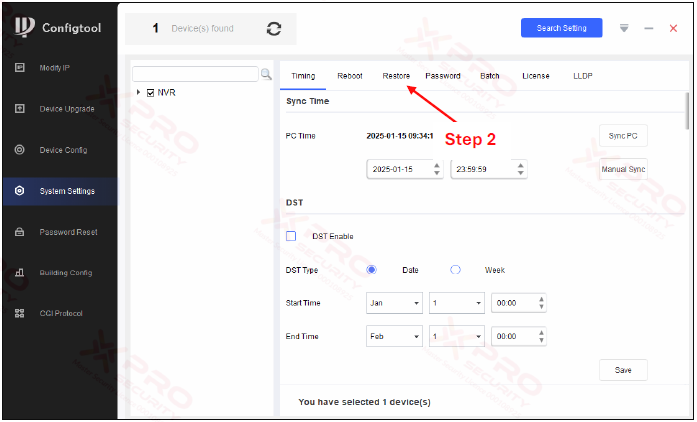Click the CGI Protocol grid icon
697x422 pixels.
(x=20, y=313)
